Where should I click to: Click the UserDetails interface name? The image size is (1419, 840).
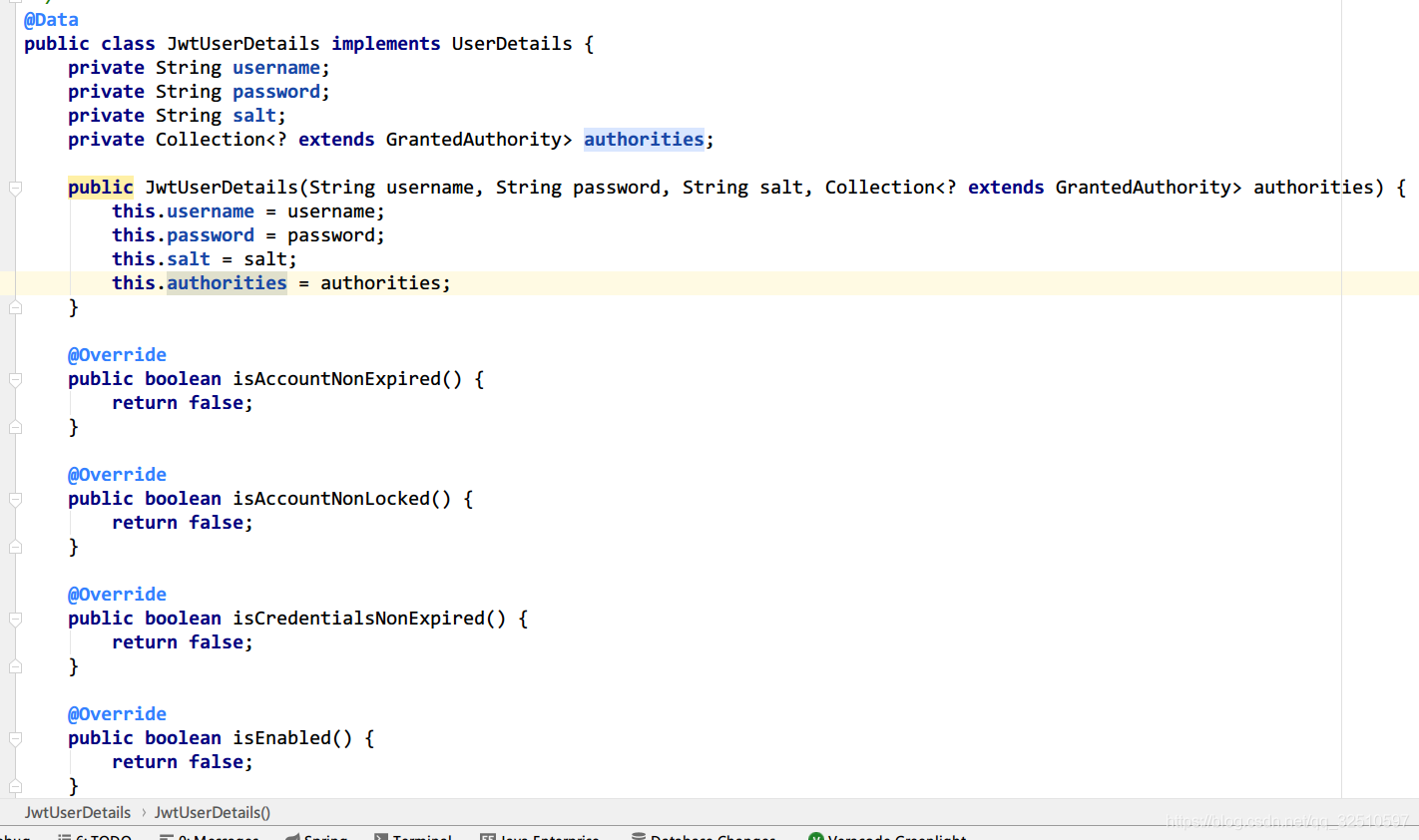[511, 44]
